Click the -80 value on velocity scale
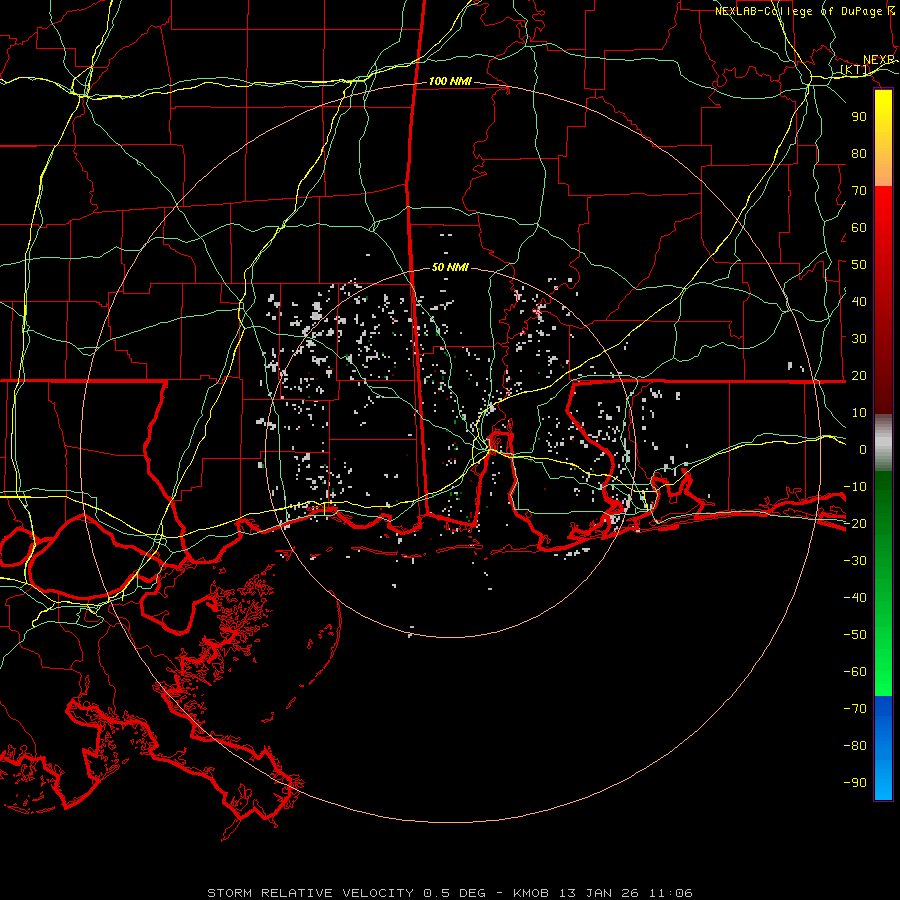This screenshot has height=900, width=900. tap(855, 746)
